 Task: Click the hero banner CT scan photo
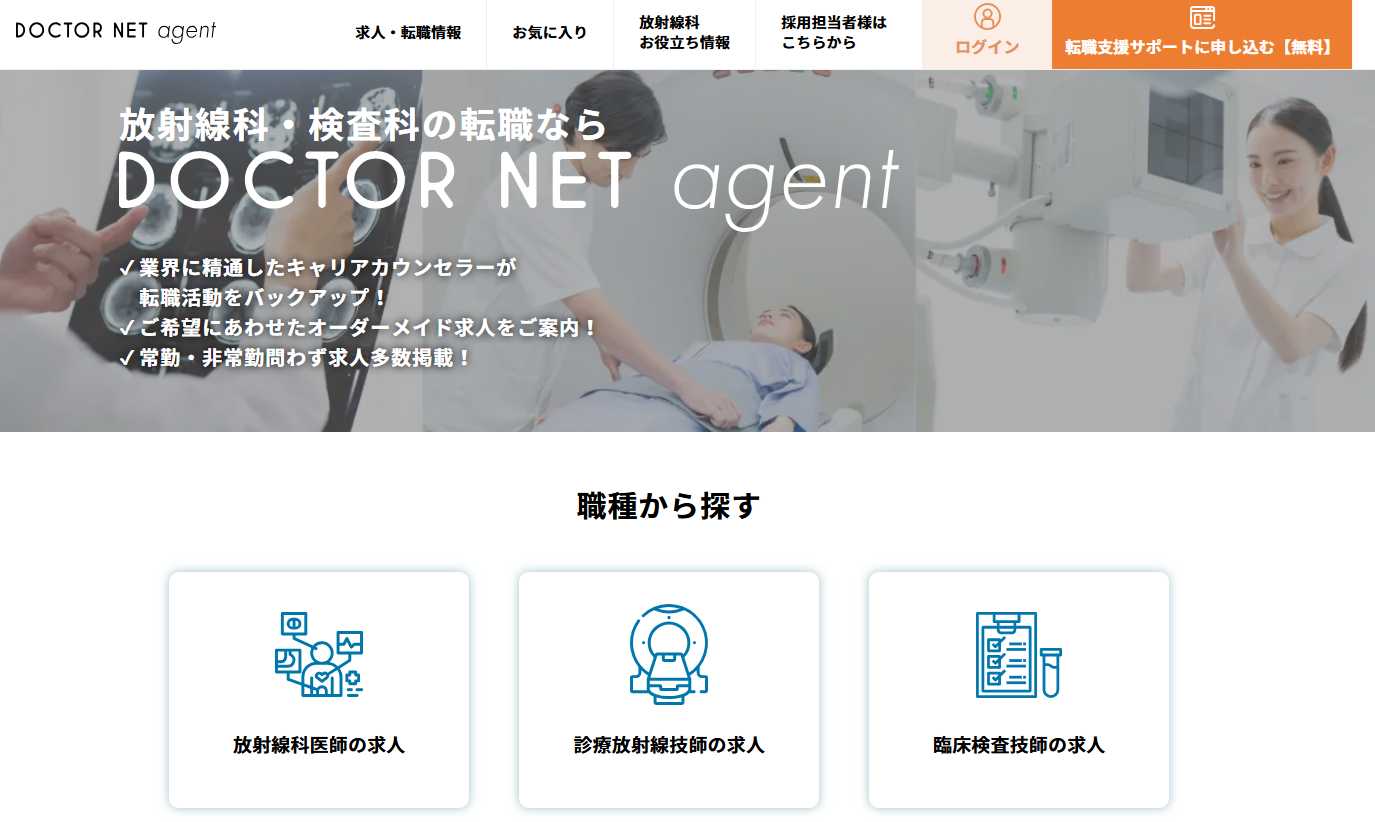click(687, 251)
